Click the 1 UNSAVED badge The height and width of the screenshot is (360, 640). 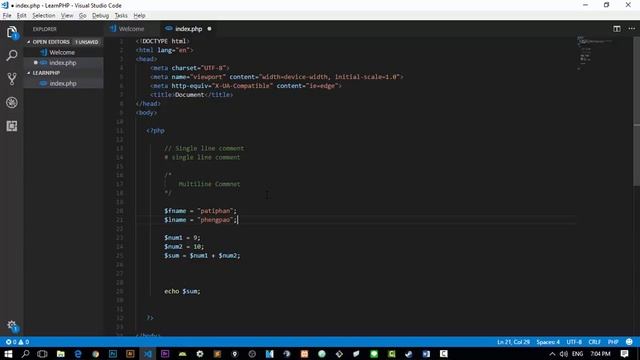point(87,42)
